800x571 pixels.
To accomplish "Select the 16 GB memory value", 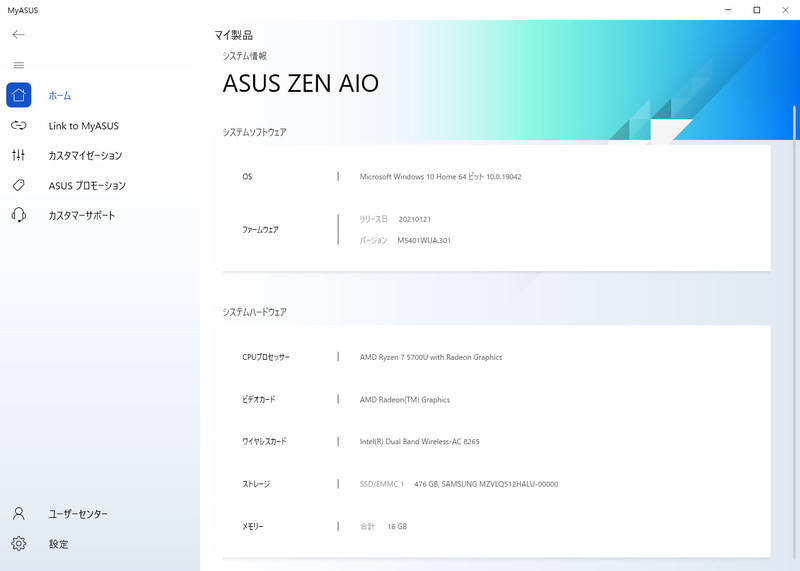I will click(397, 526).
